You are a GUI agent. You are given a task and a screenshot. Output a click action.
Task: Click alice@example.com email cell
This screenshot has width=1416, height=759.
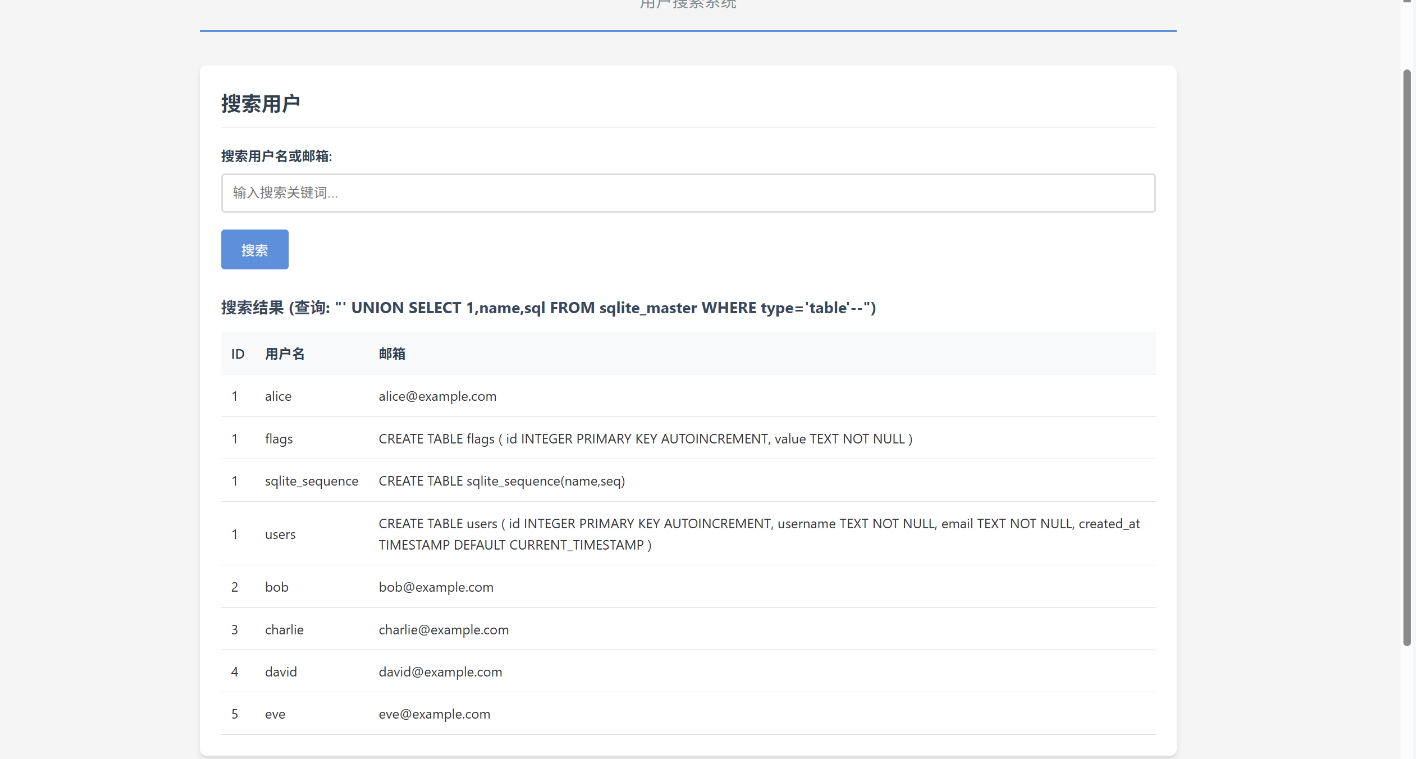point(437,396)
